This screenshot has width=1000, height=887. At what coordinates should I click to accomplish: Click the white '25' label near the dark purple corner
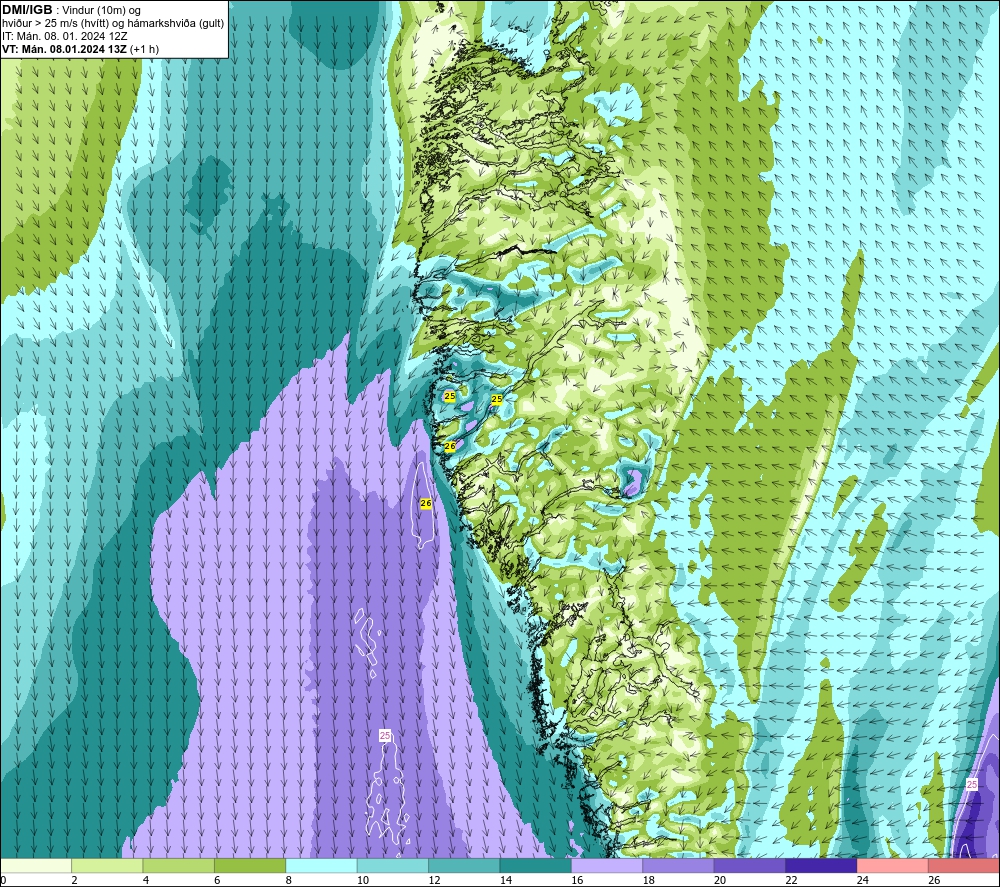click(x=971, y=784)
